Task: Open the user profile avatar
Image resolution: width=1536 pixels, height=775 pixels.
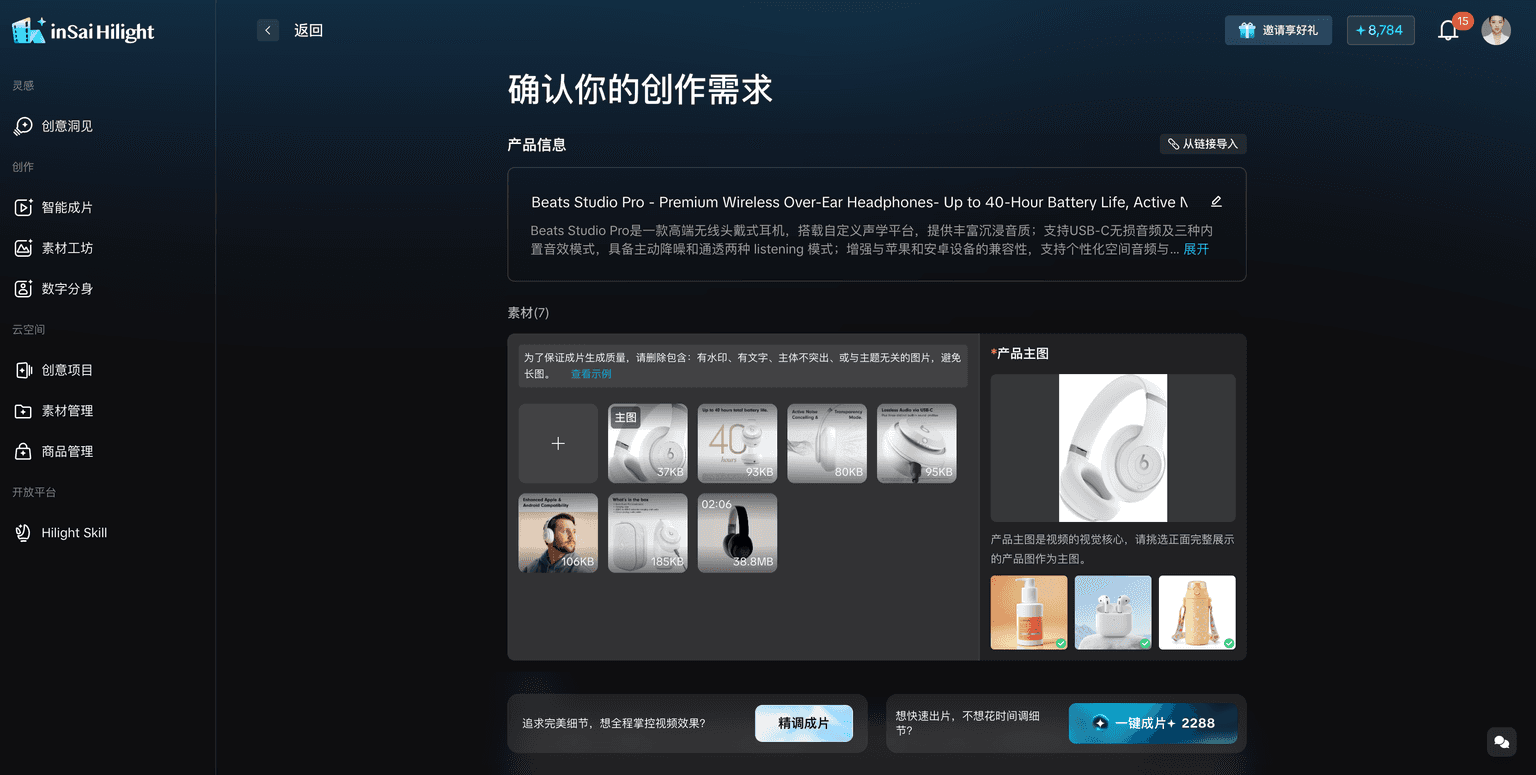Action: [1496, 30]
